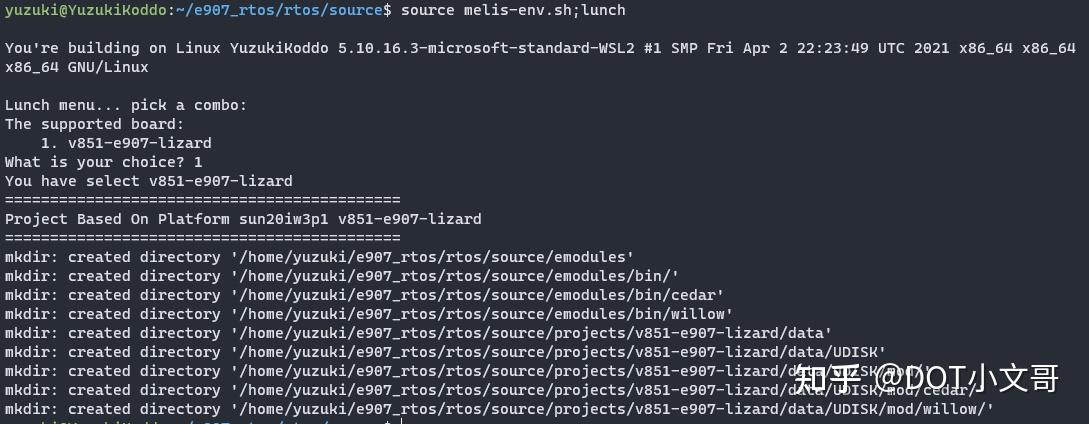Screen dimensions: 1089x424
Task: Click the mkdir line ending in 'source/emodules'
Action: click(320, 257)
